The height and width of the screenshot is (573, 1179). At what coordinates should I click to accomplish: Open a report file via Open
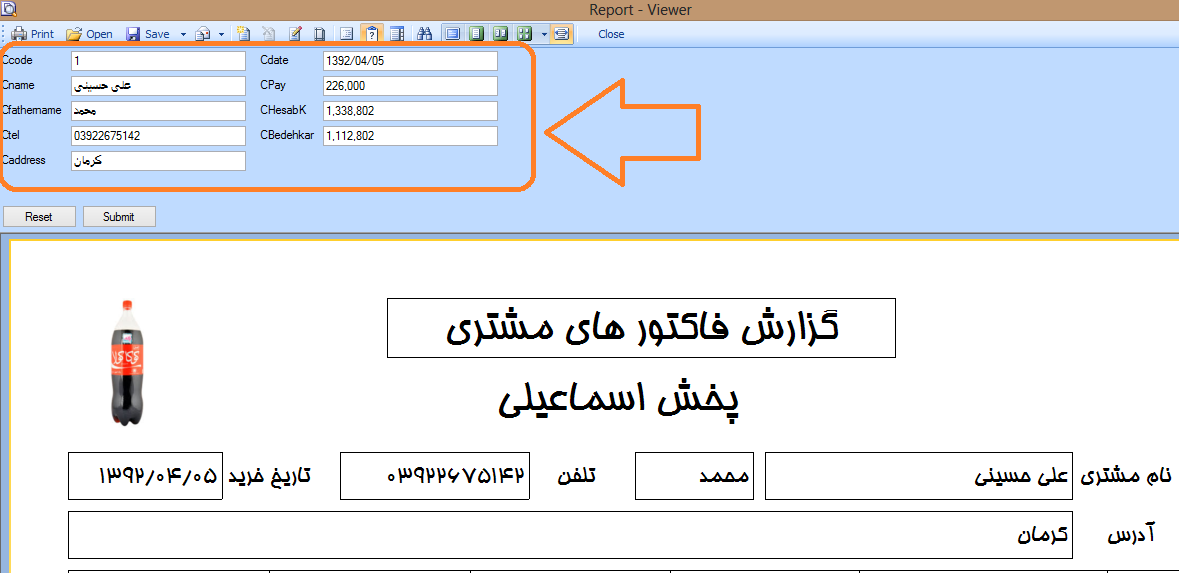pos(89,34)
